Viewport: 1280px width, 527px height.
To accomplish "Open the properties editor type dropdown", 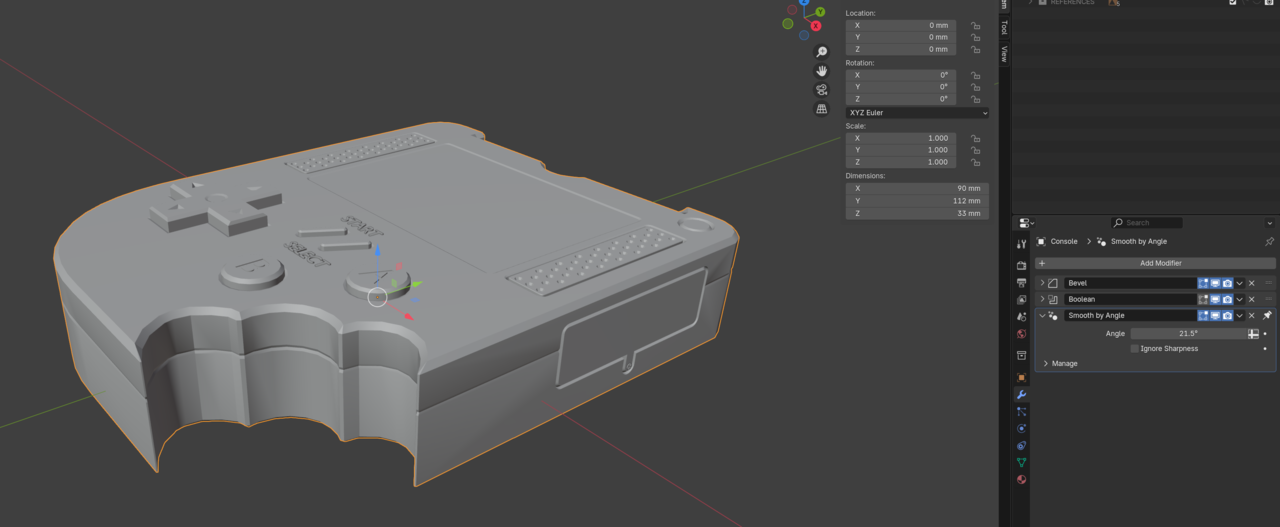I will pos(1026,223).
